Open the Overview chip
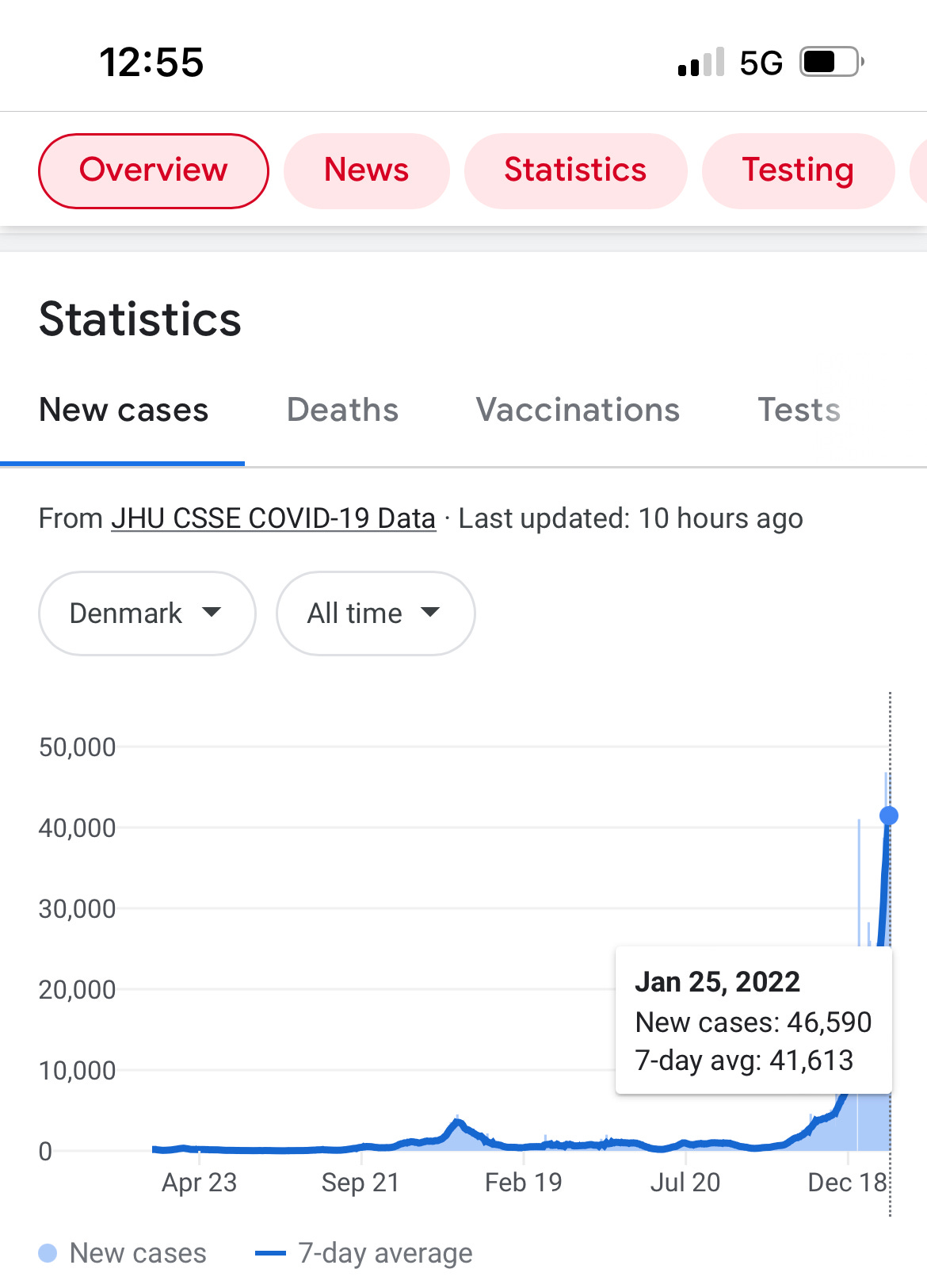 click(153, 170)
